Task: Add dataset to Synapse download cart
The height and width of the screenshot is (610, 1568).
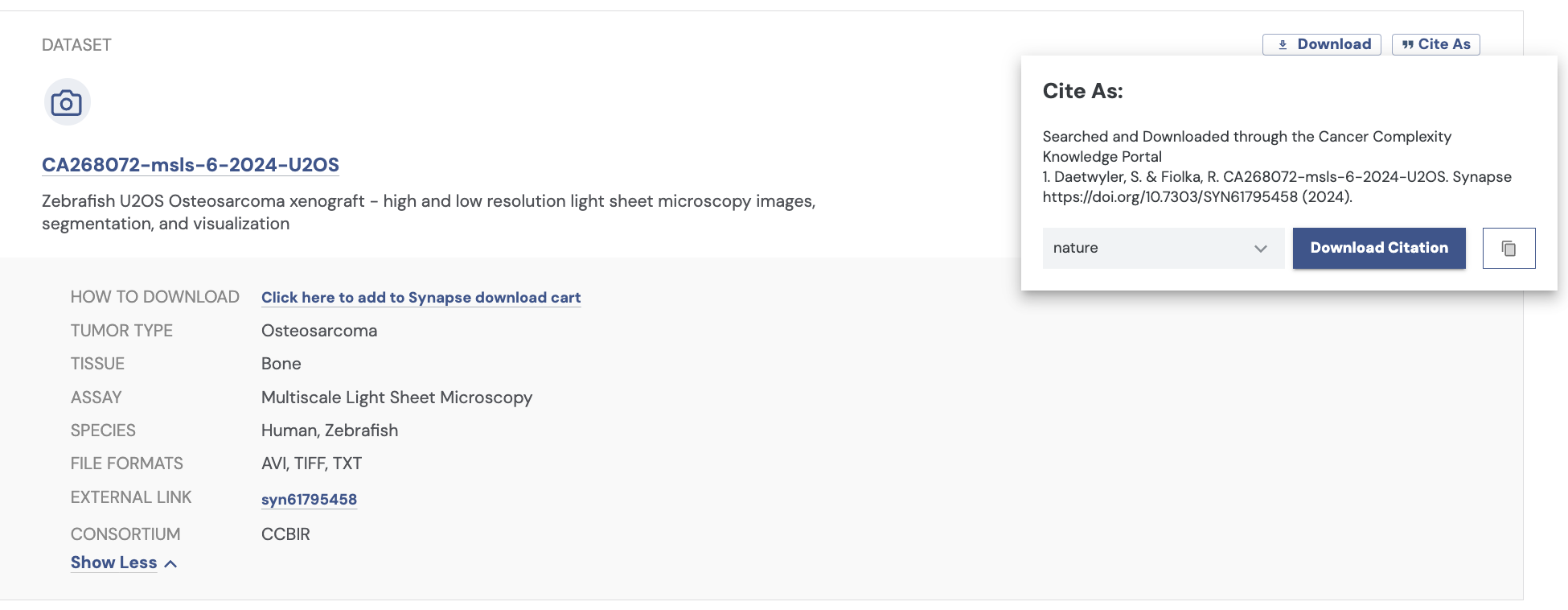Action: pos(421,298)
